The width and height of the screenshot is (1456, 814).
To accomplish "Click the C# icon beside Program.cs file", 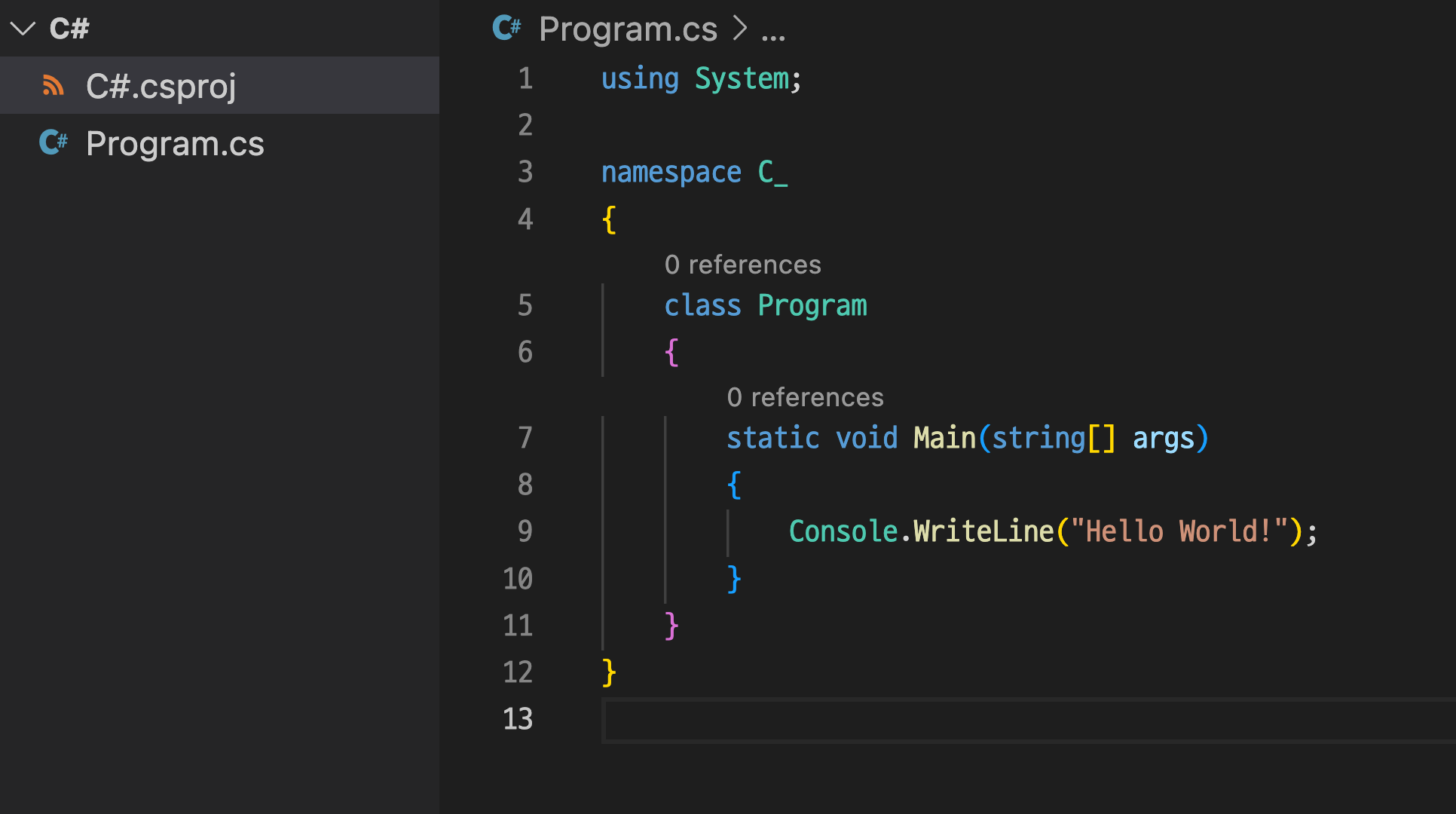I will (54, 142).
